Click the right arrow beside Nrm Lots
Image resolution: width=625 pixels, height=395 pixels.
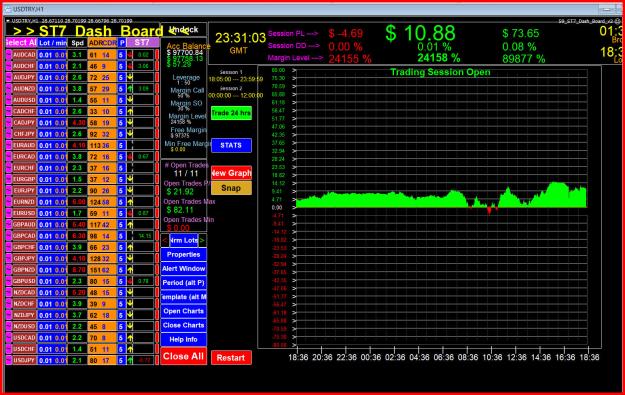click(202, 240)
